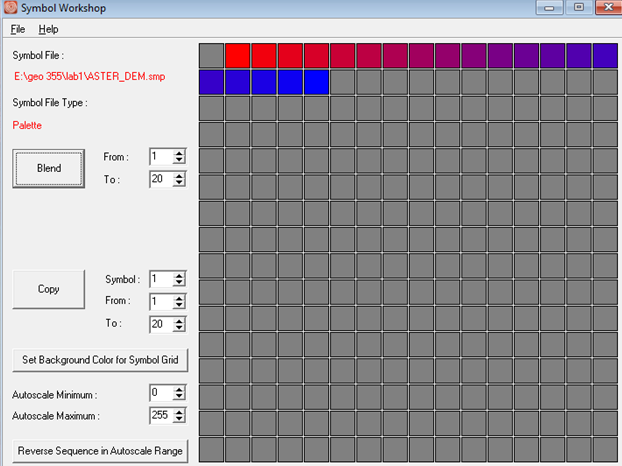Open the Help menu

[48, 29]
